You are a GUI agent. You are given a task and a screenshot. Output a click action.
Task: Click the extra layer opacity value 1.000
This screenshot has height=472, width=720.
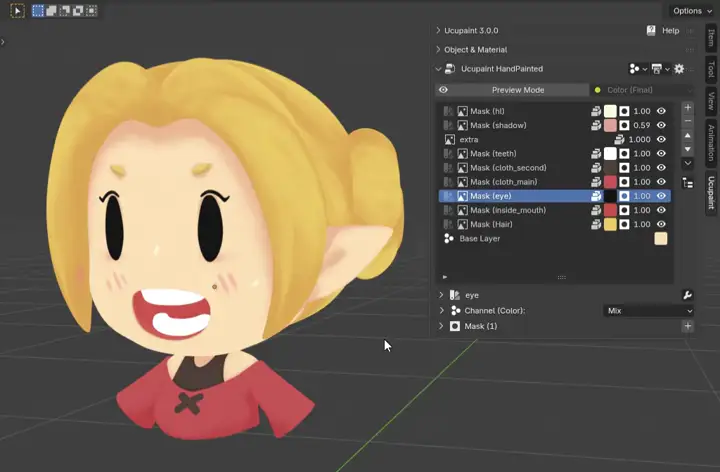click(640, 140)
